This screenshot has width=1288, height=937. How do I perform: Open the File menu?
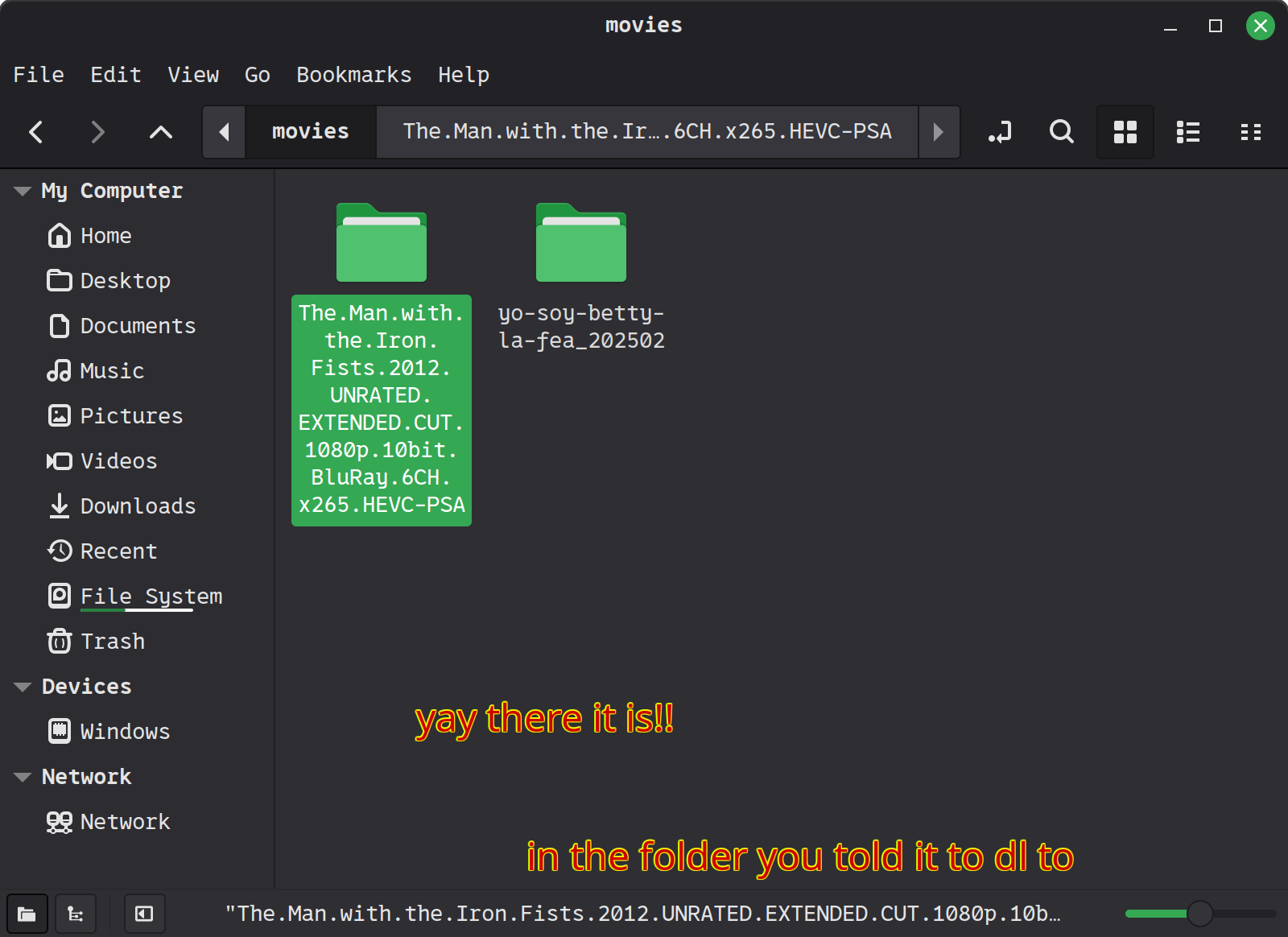[39, 75]
